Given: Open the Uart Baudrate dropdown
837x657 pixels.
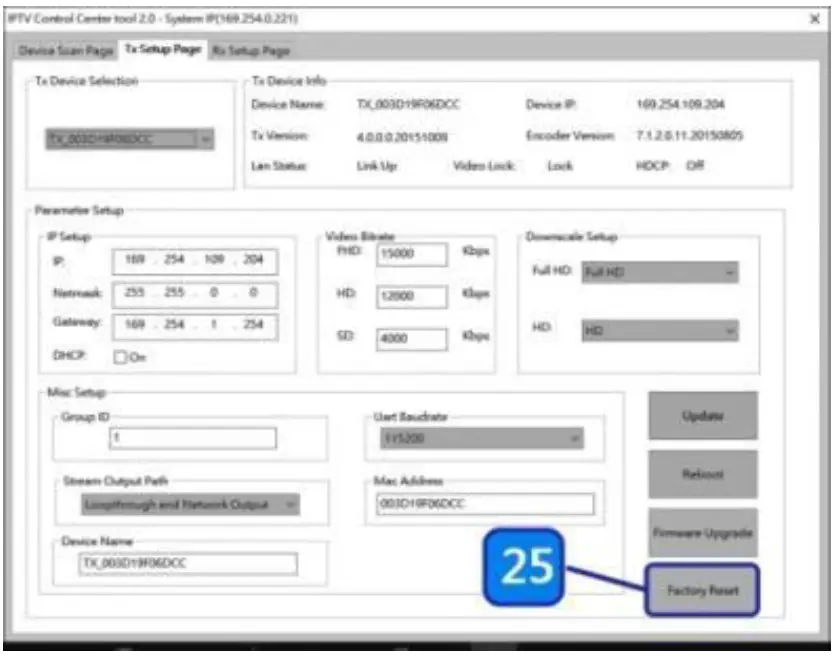Looking at the screenshot, I should (481, 439).
